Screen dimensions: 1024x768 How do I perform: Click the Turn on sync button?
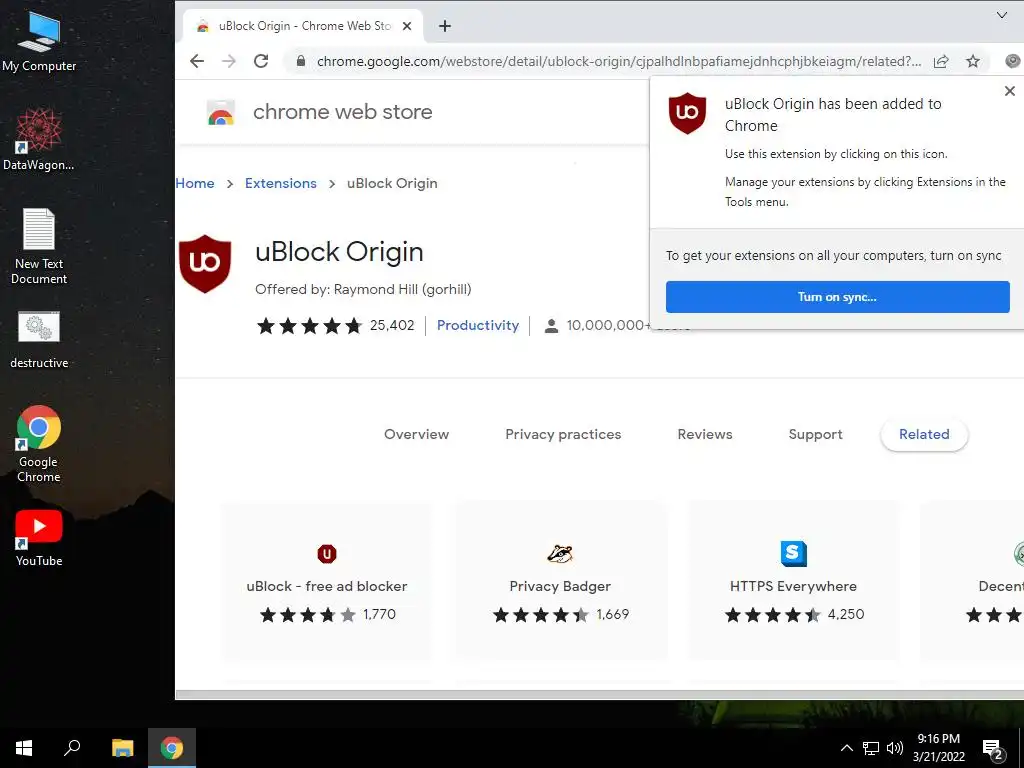(x=837, y=297)
